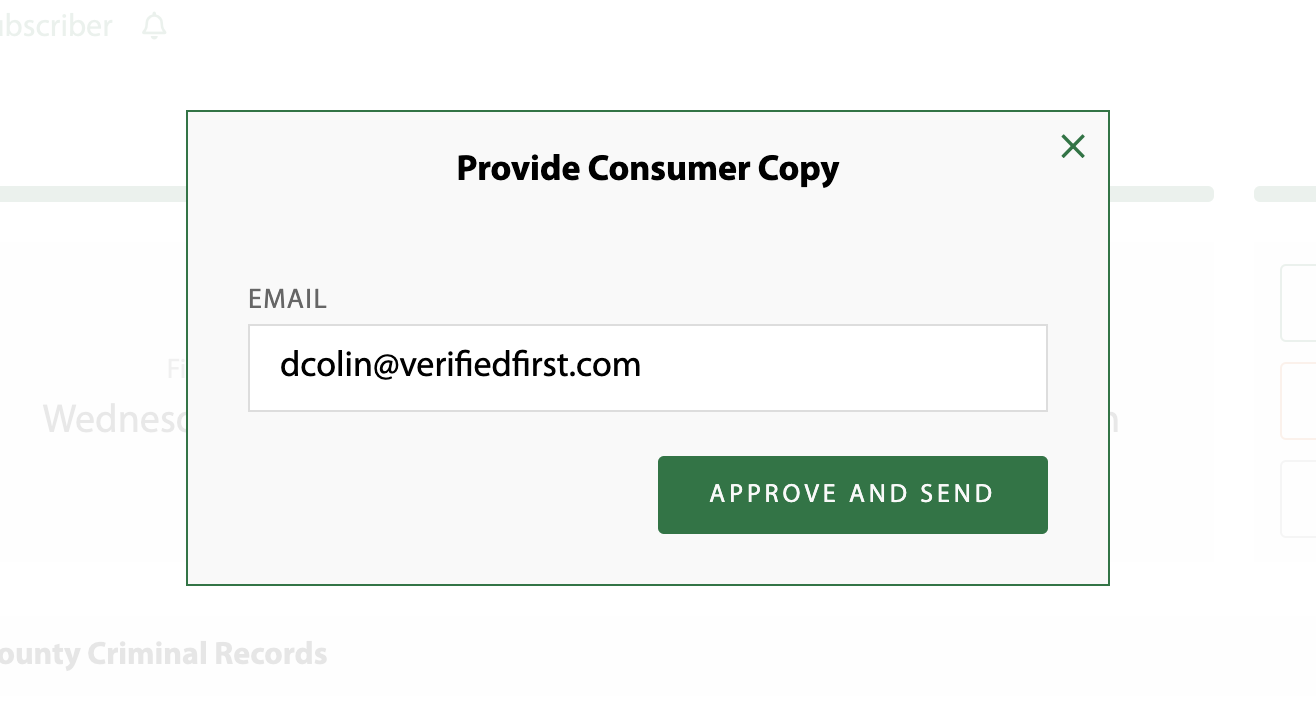Click empty space inside the dialog below the title

click(x=647, y=240)
